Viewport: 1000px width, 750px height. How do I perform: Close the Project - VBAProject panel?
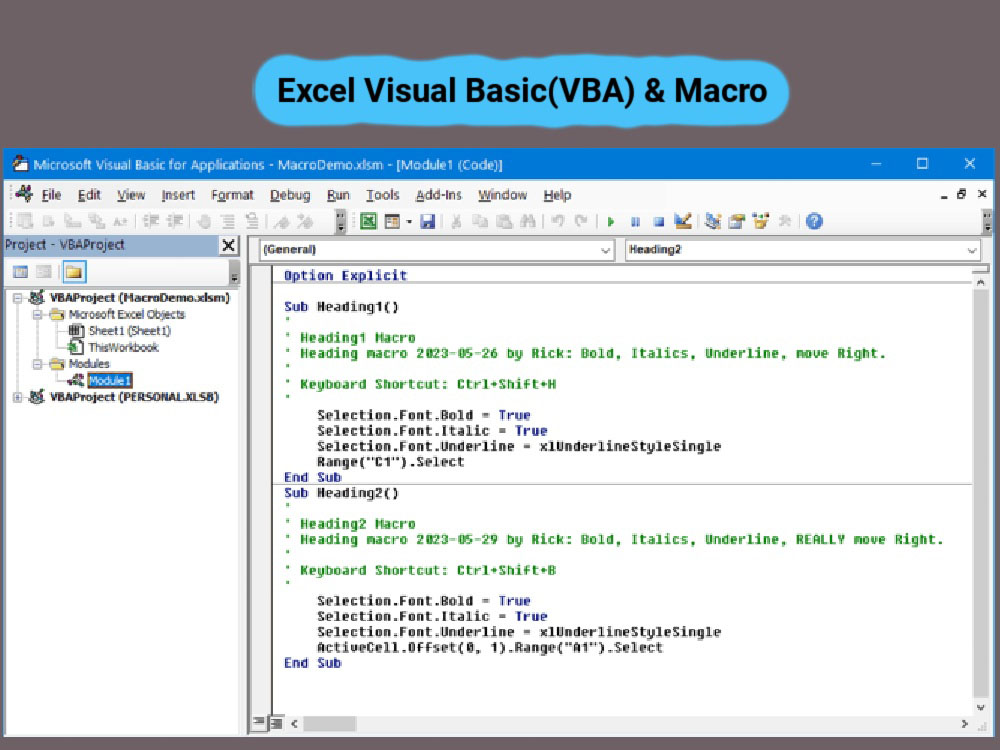pyautogui.click(x=228, y=246)
